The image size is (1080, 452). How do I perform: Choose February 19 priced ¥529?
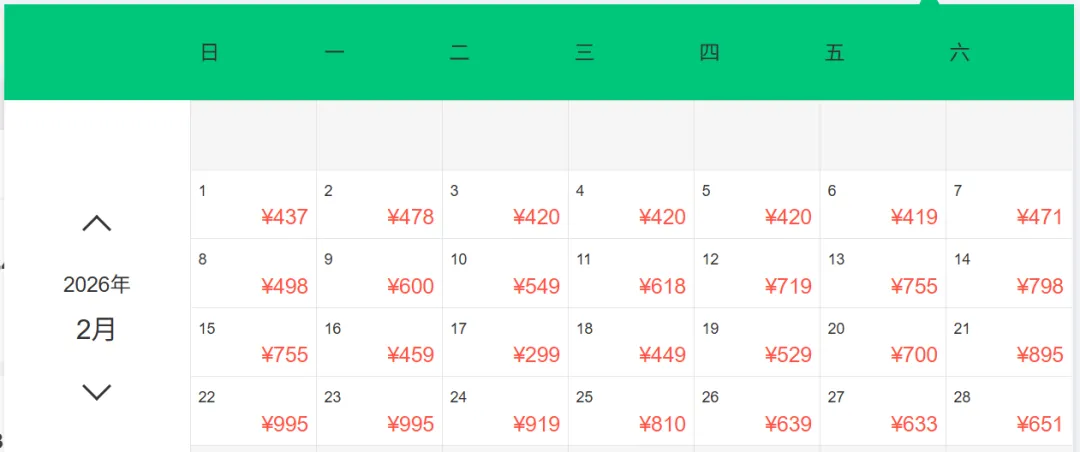point(757,343)
